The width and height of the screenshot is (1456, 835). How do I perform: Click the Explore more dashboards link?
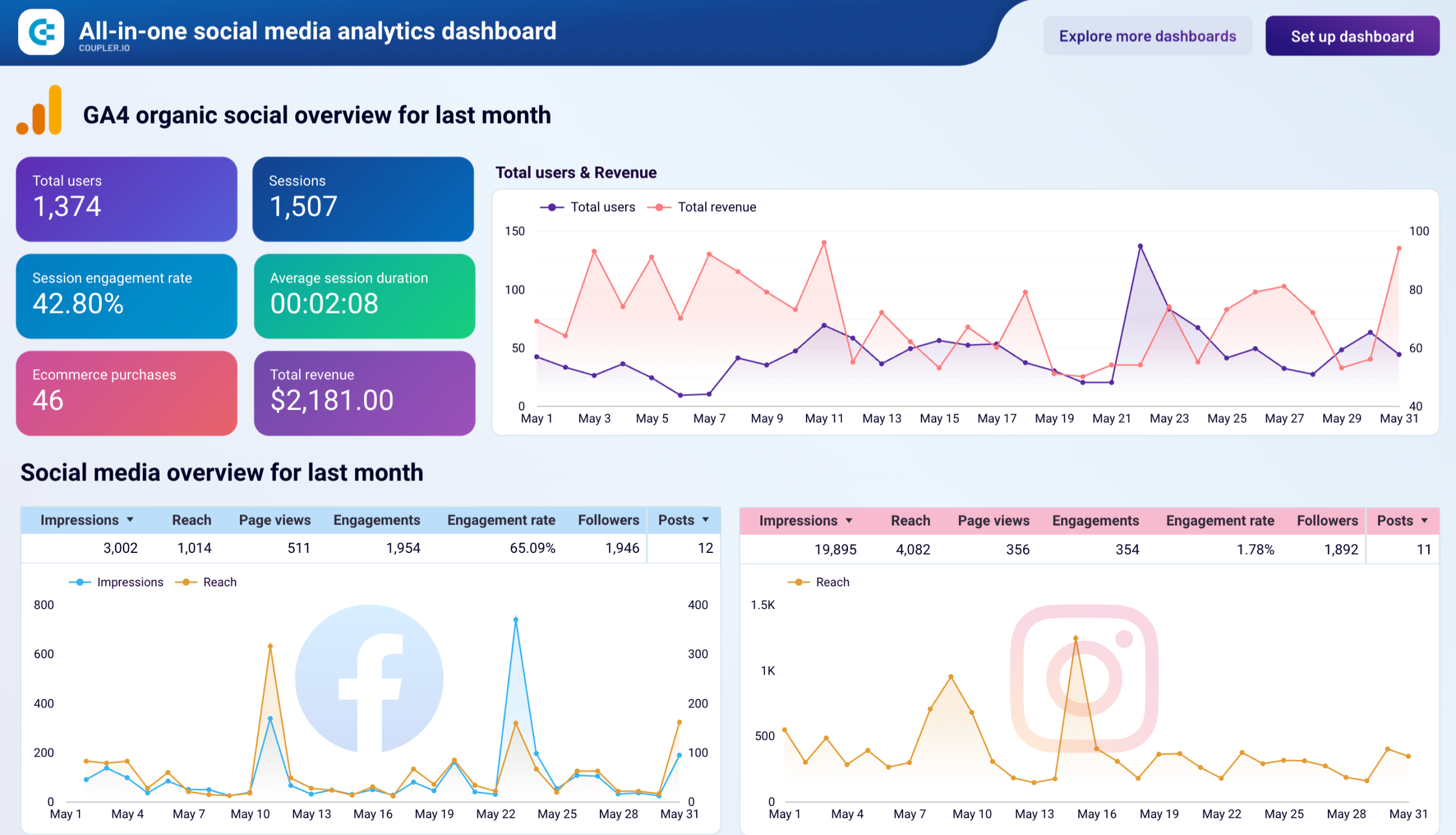coord(1148,36)
